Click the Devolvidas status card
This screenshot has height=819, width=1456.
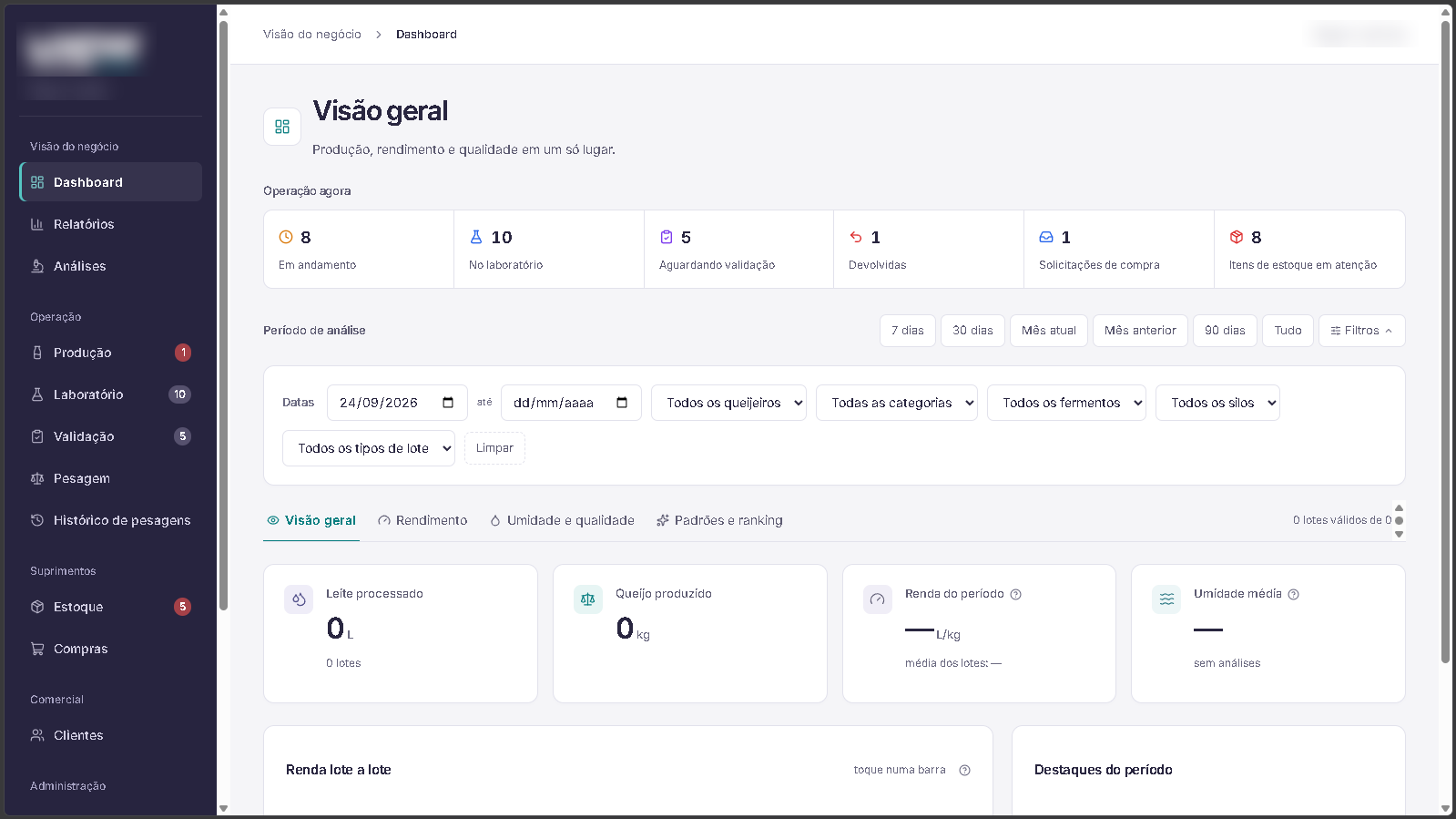tap(929, 250)
